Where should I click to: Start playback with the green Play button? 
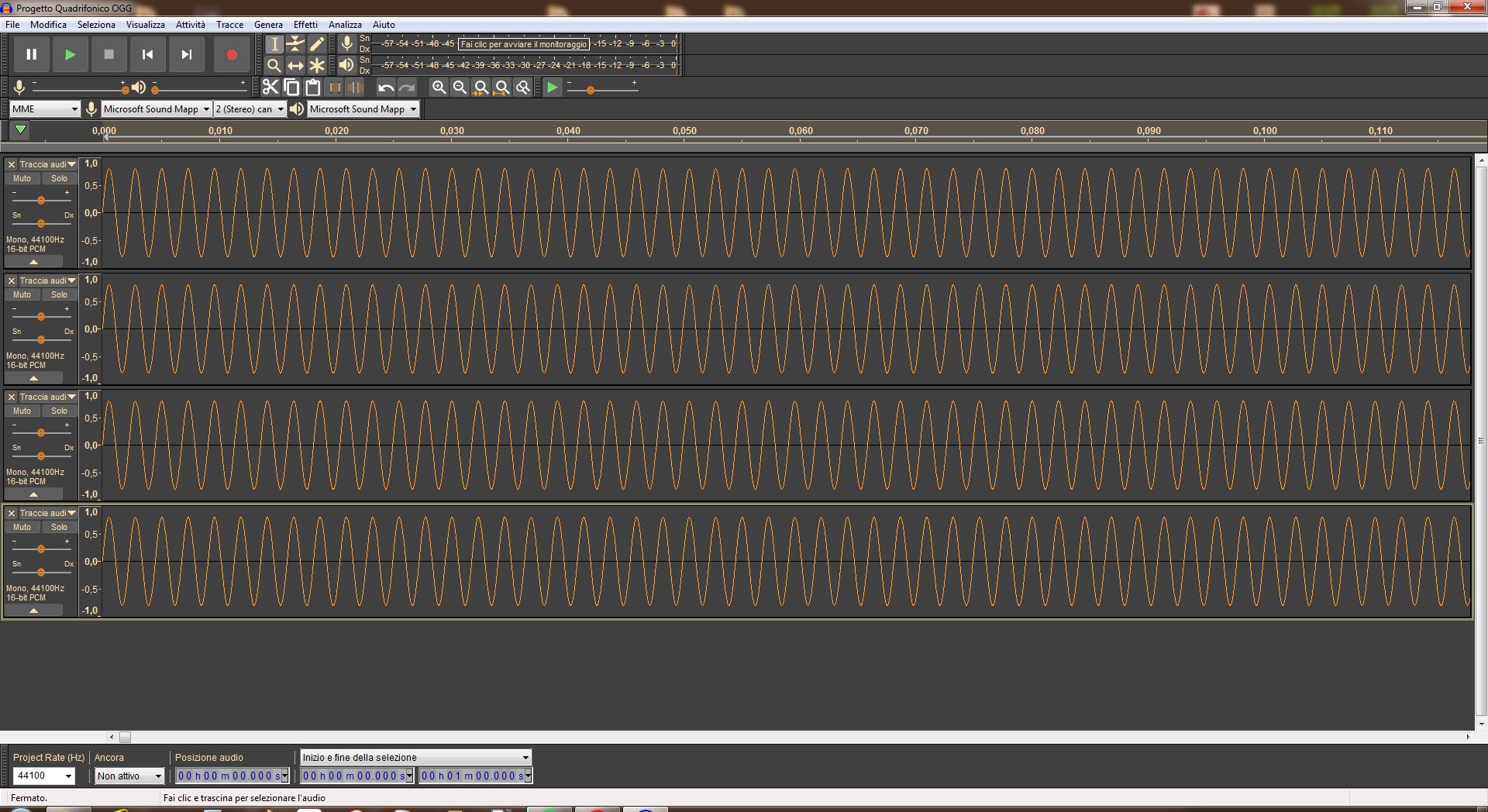(x=70, y=54)
